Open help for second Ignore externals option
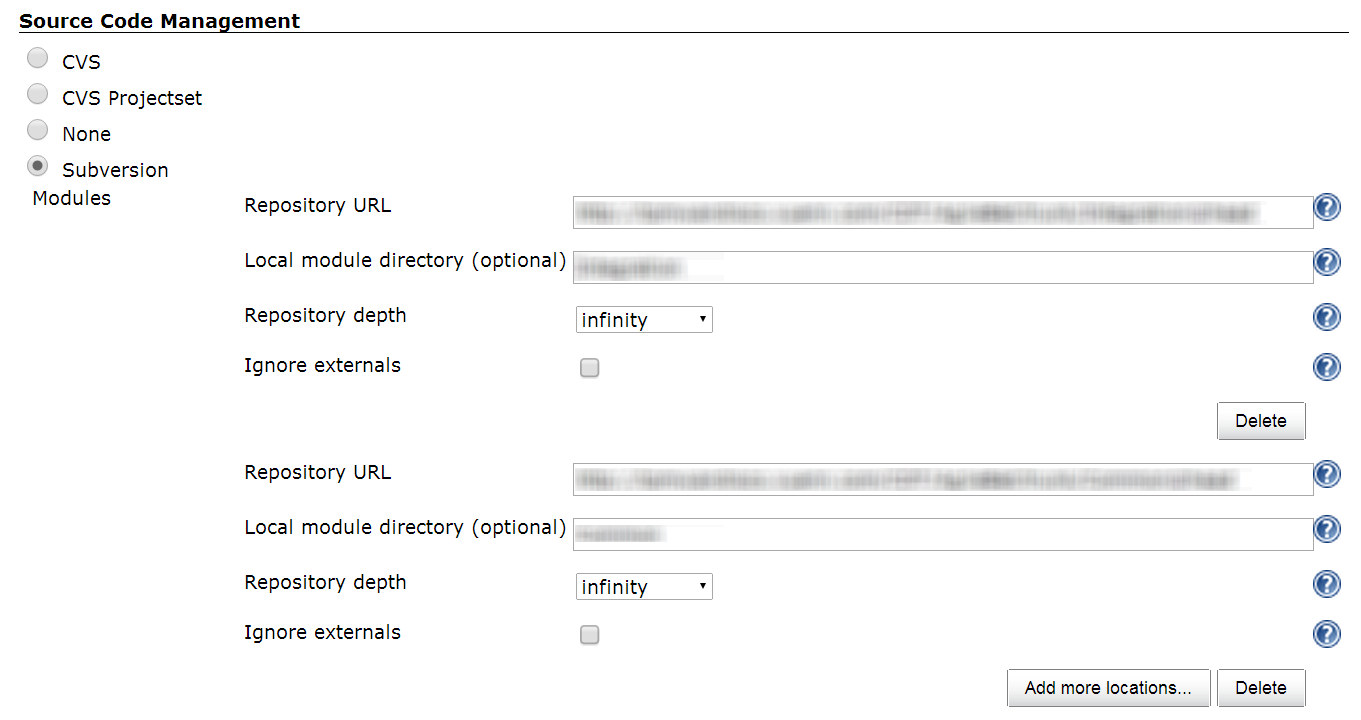 (1326, 634)
